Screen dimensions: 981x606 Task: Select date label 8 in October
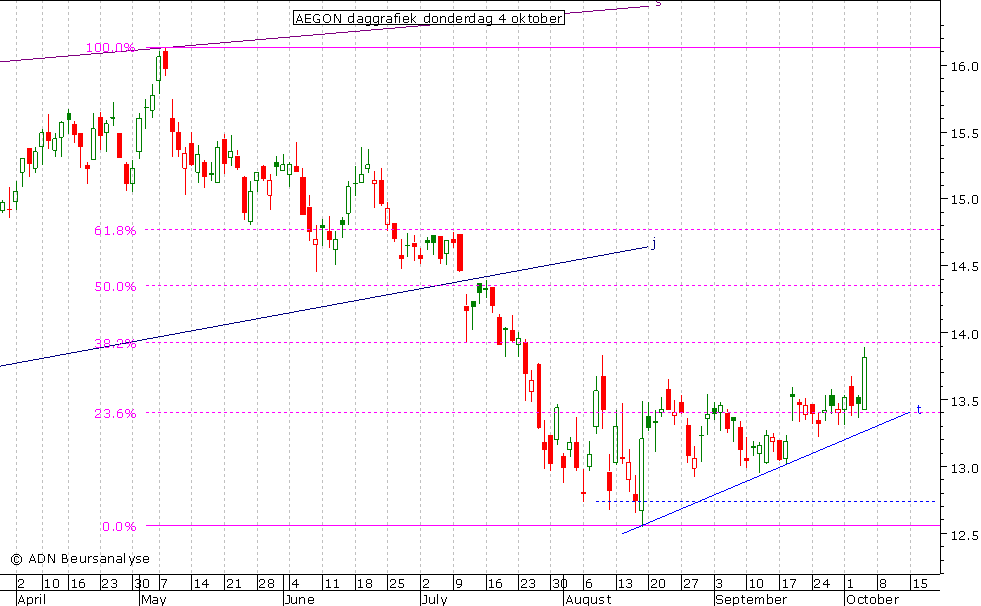point(882,583)
